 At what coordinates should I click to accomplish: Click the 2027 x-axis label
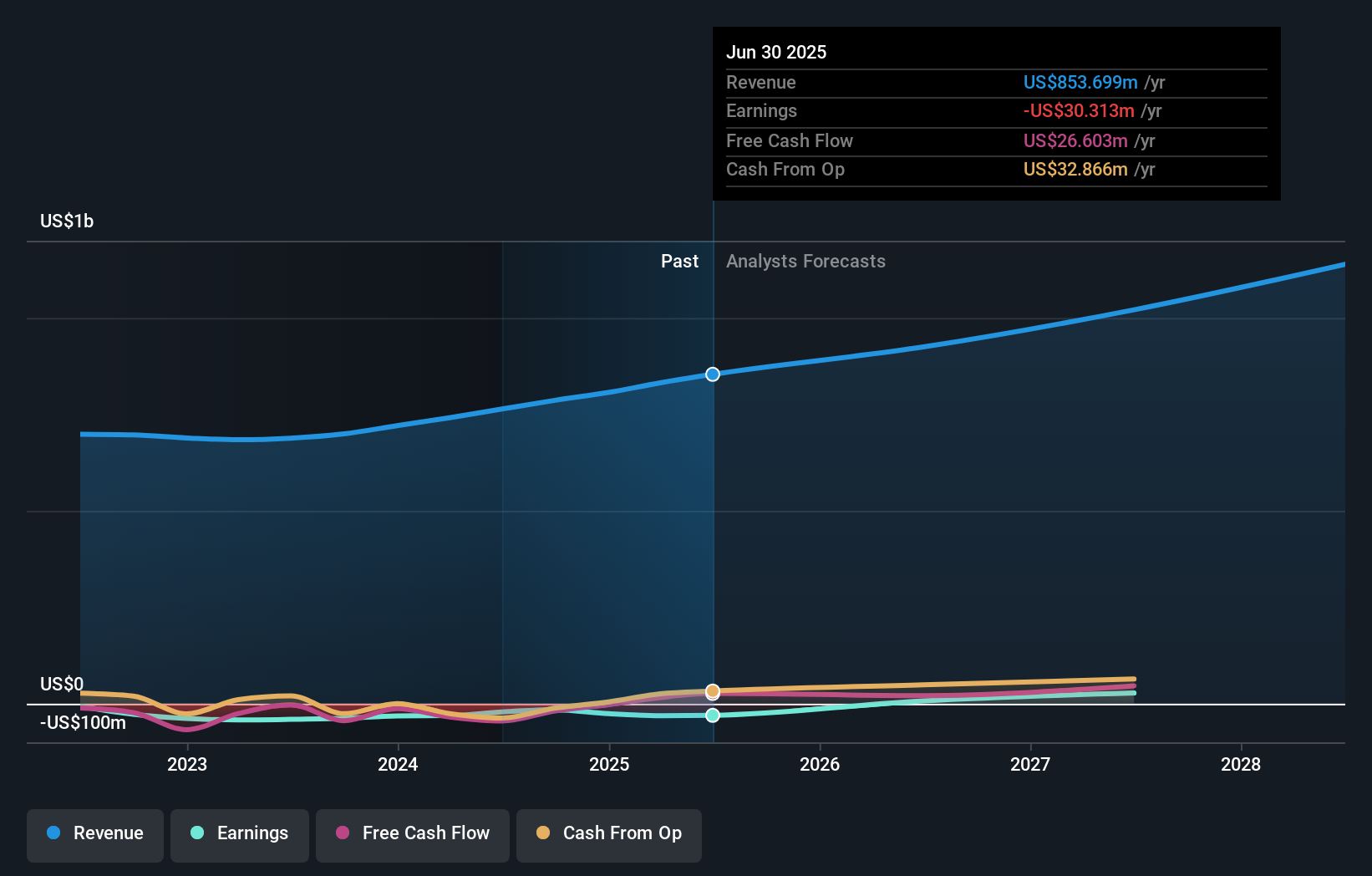(1030, 765)
